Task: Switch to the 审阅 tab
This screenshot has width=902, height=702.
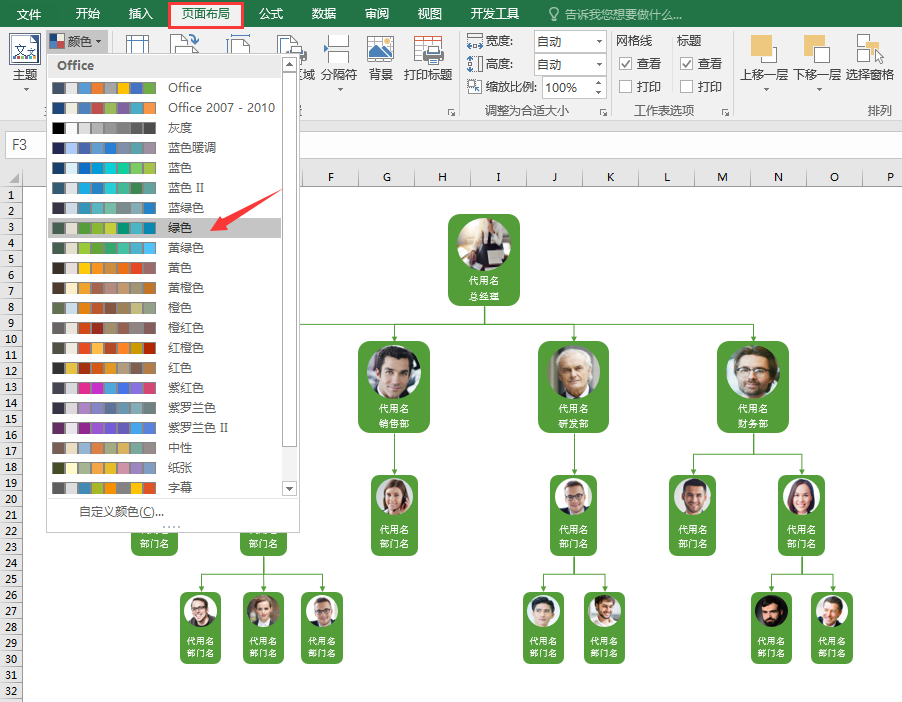Action: tap(376, 14)
